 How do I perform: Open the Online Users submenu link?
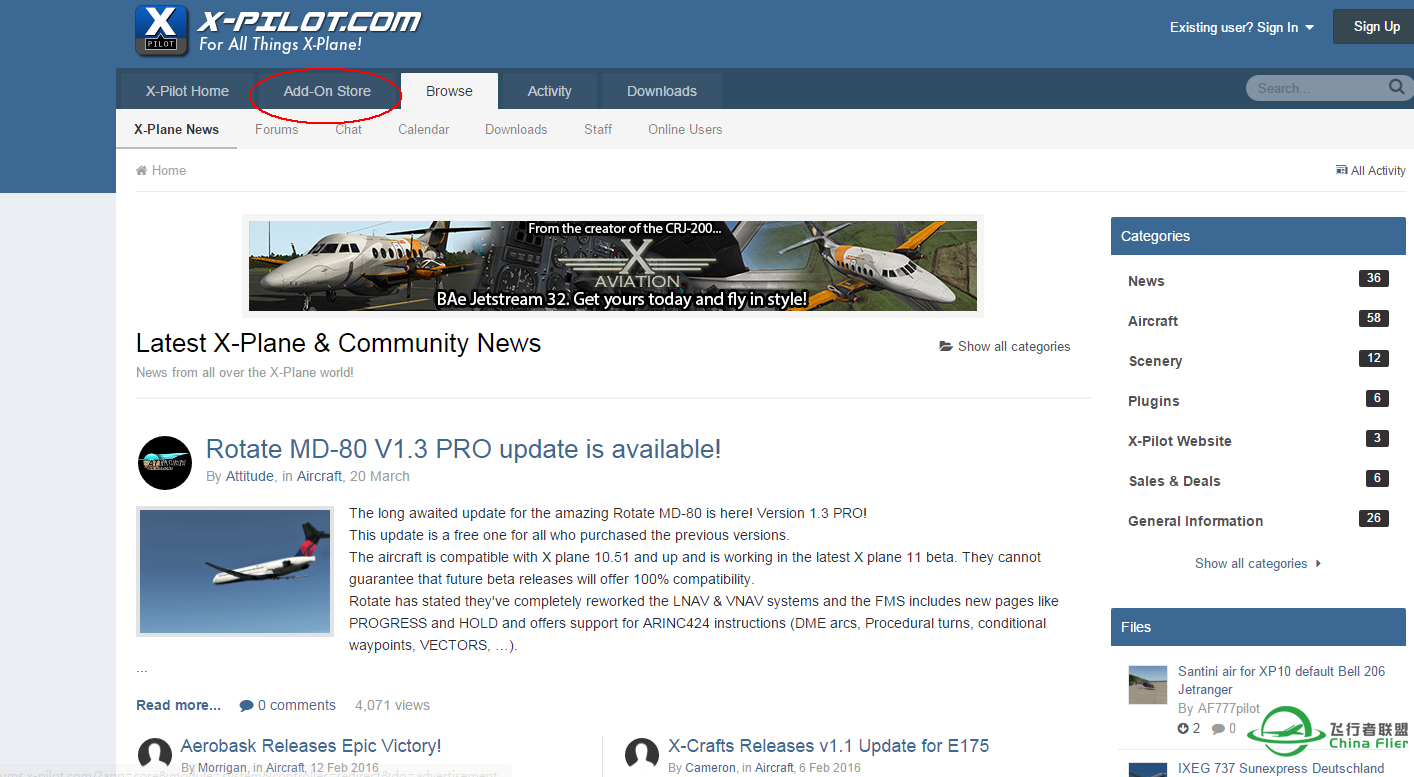(685, 130)
